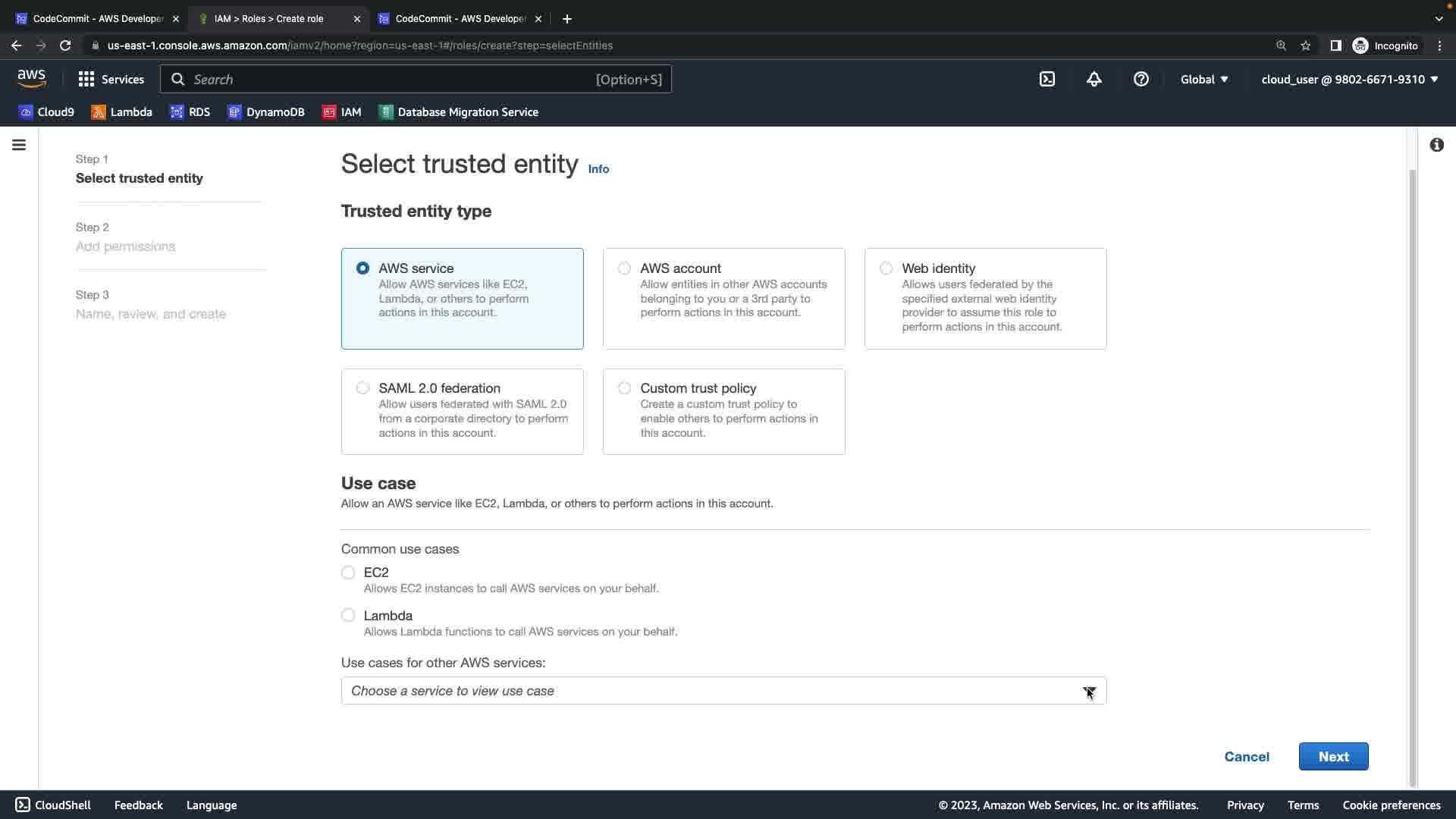The height and width of the screenshot is (819, 1456).
Task: Click the Next button
Action: 1333,757
